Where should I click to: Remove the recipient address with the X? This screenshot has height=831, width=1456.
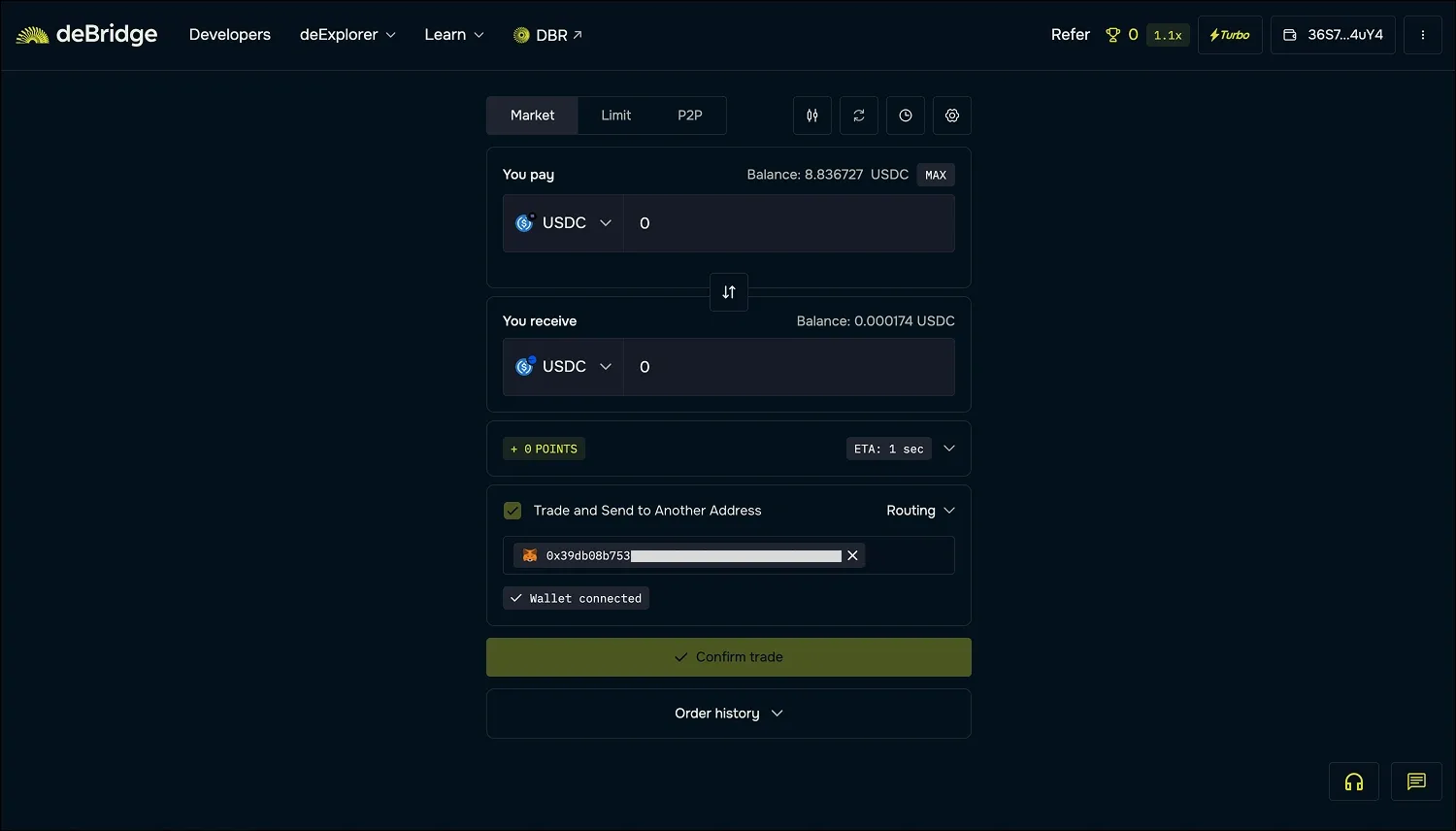click(x=852, y=555)
